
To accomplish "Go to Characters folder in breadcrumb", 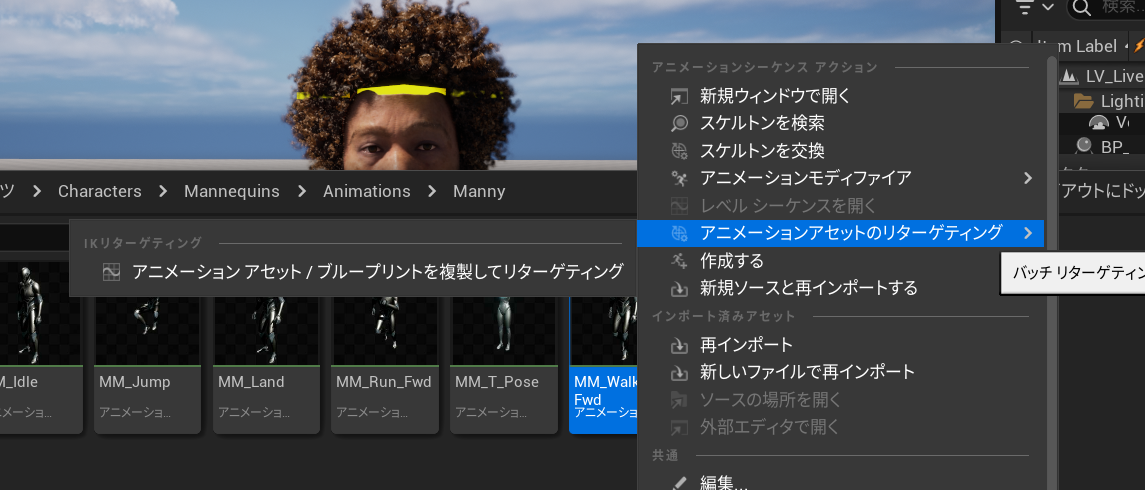I will pos(99,191).
